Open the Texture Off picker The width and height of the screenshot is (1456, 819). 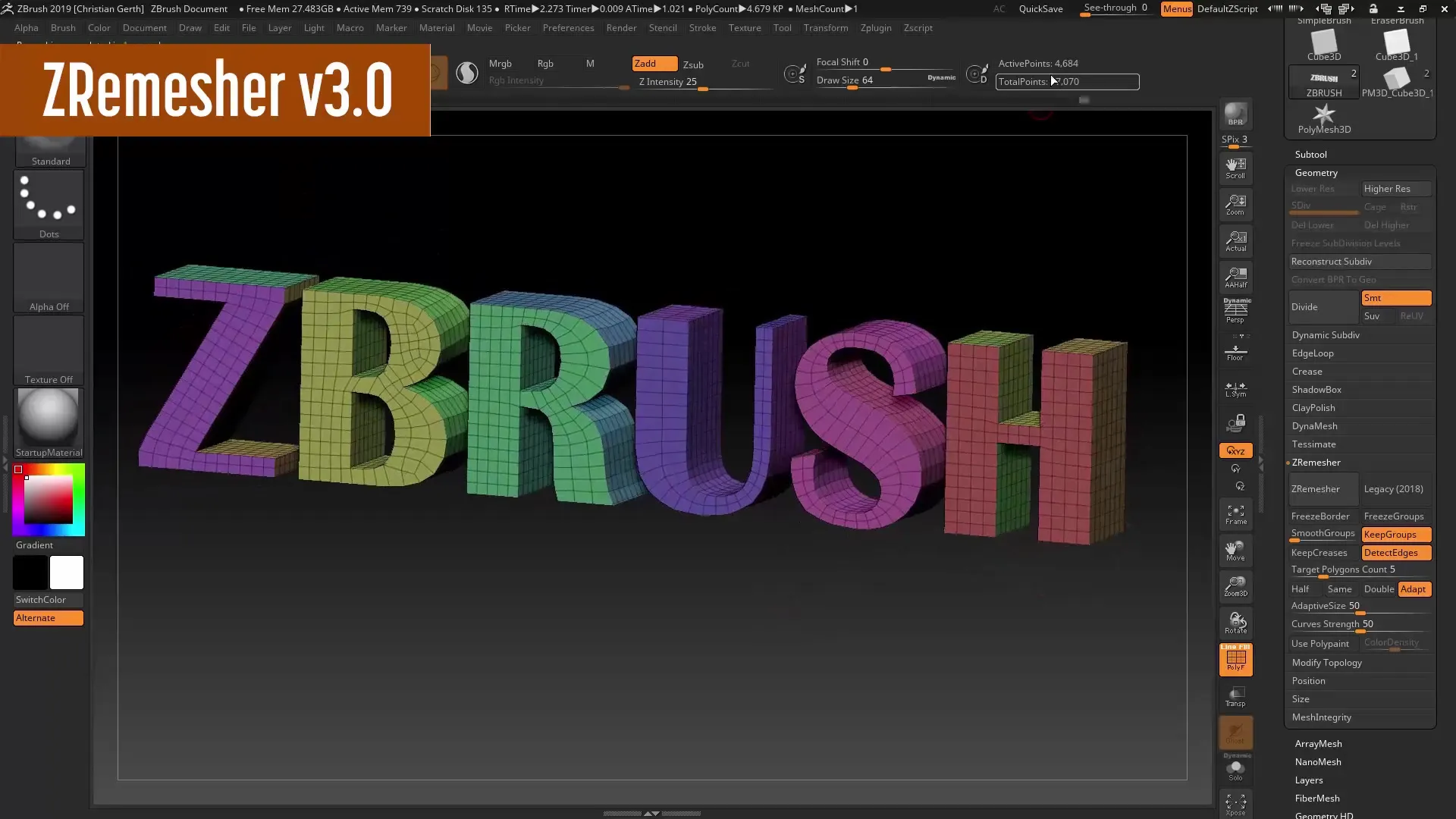pyautogui.click(x=49, y=350)
